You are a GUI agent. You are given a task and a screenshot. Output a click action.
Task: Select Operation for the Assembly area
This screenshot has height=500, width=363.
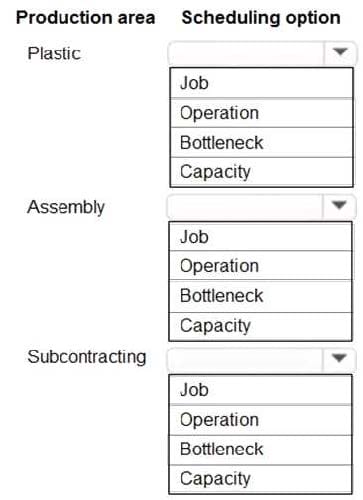260,266
